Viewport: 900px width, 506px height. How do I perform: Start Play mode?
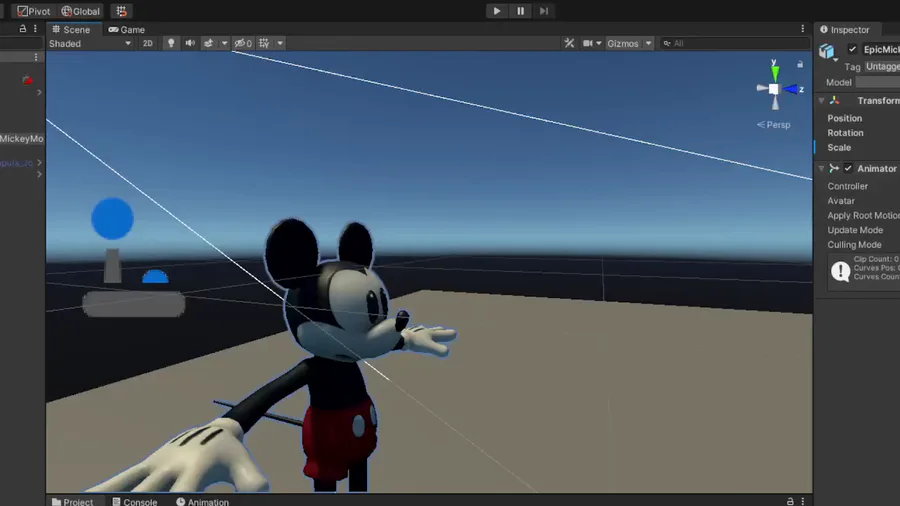click(x=496, y=11)
